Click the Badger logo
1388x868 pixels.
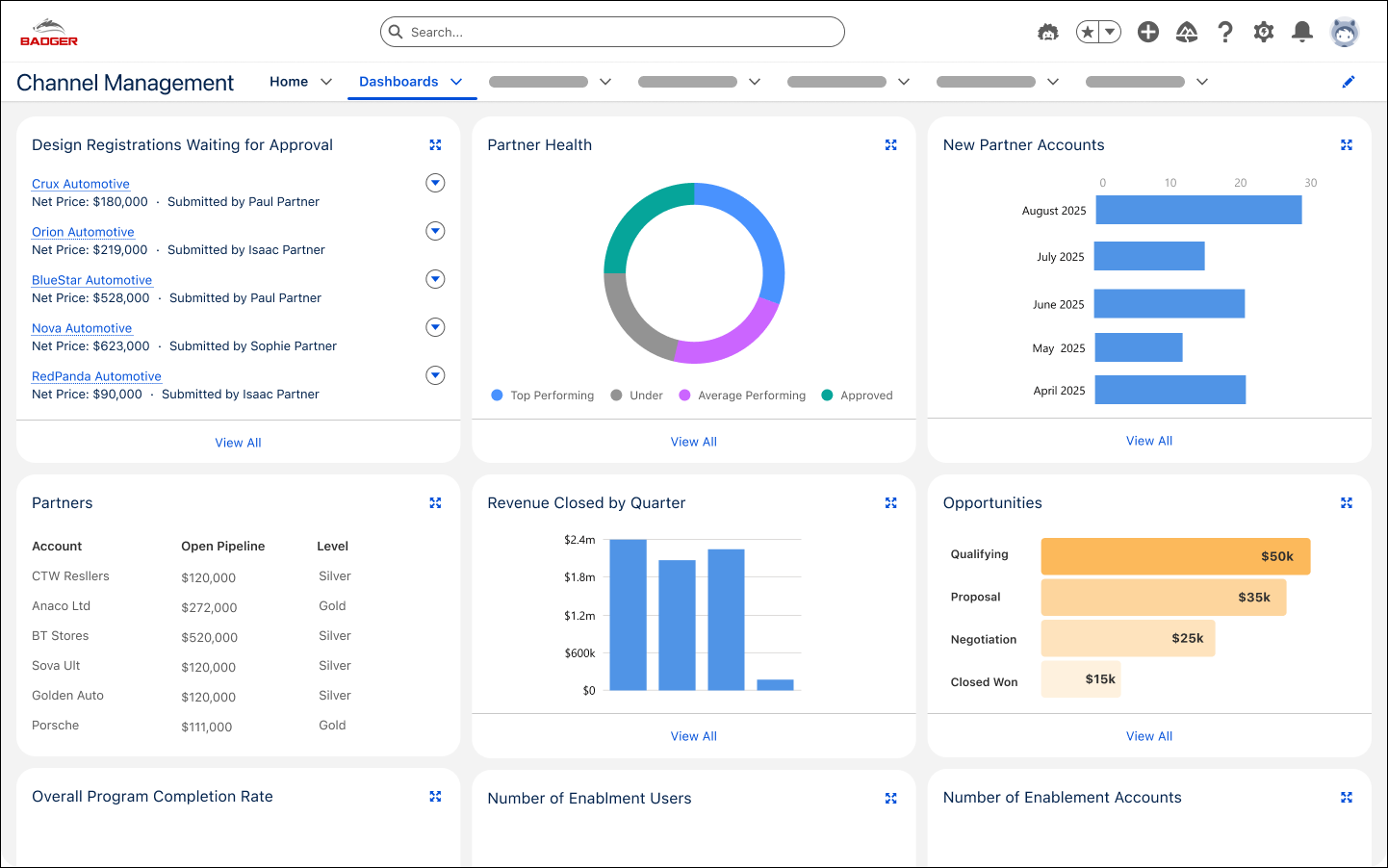pyautogui.click(x=49, y=32)
